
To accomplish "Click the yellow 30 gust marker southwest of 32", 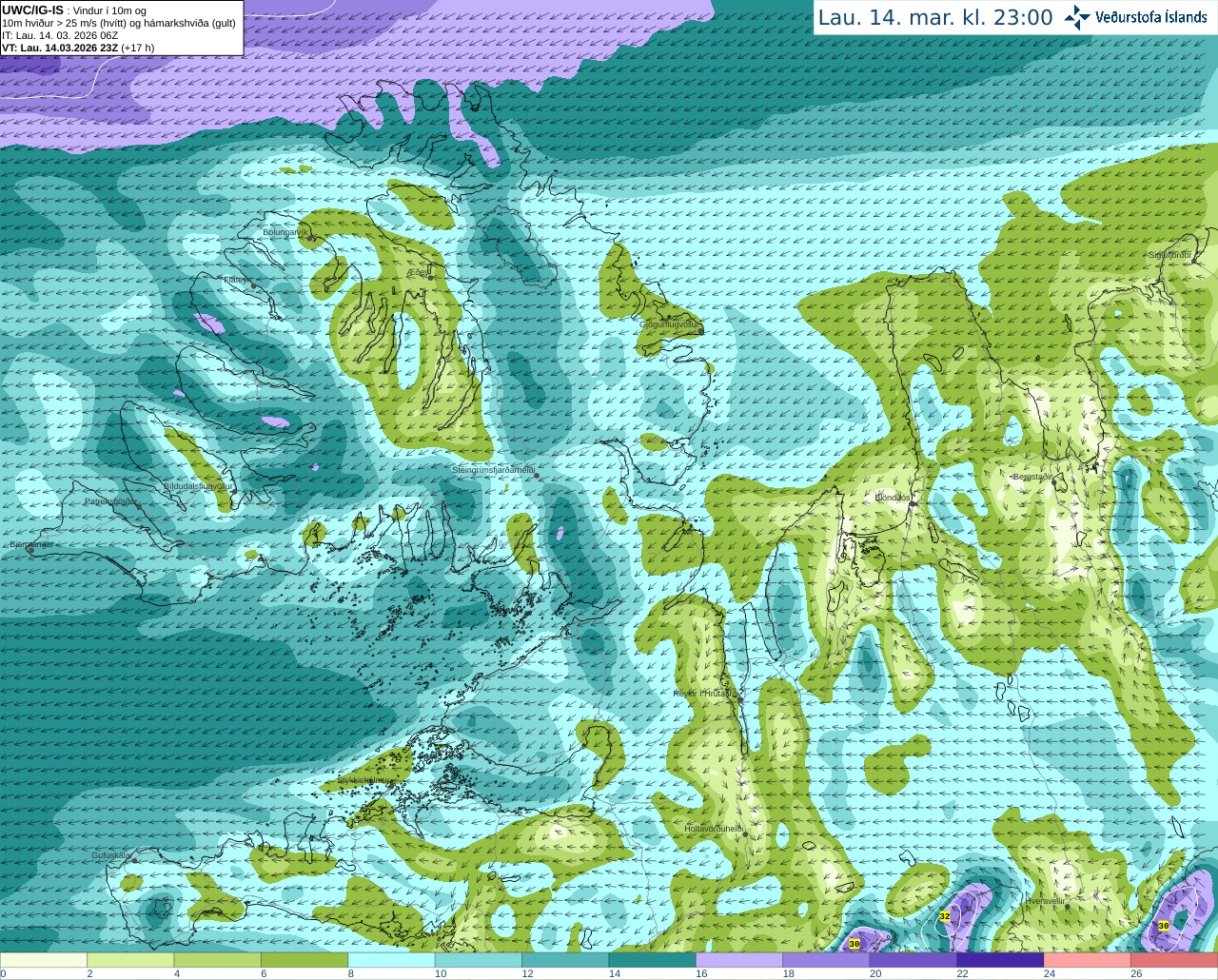I will coord(855,943).
